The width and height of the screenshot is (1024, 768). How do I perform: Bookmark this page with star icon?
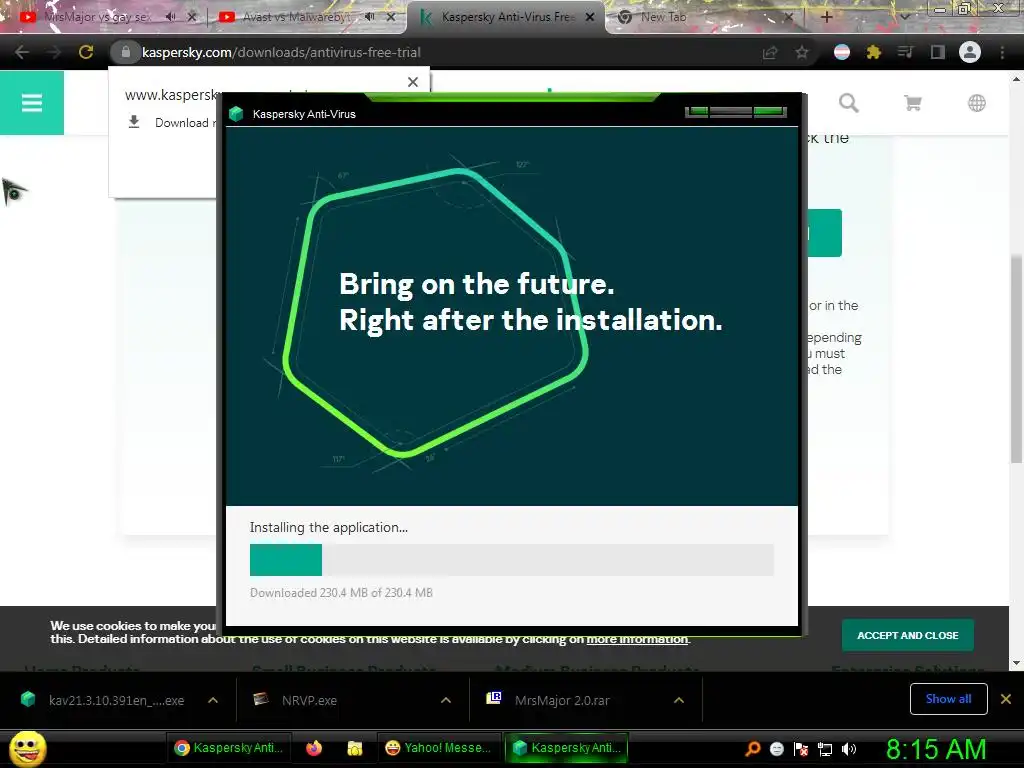[802, 52]
